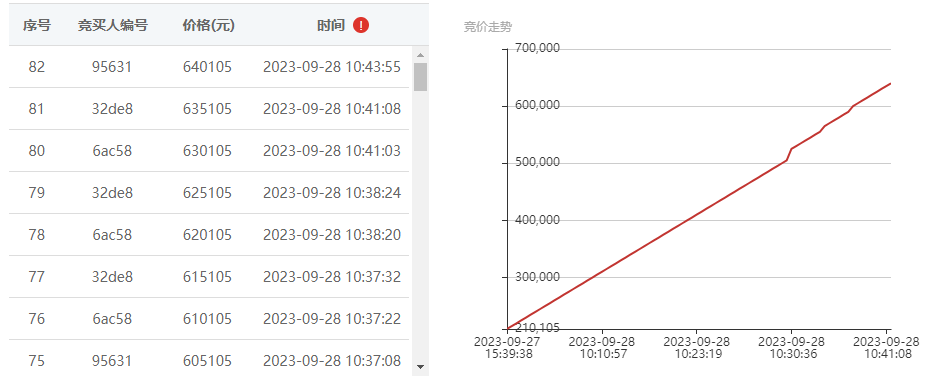This screenshot has height=381, width=926.
Task: Click the 时间 column header
Action: point(331,25)
